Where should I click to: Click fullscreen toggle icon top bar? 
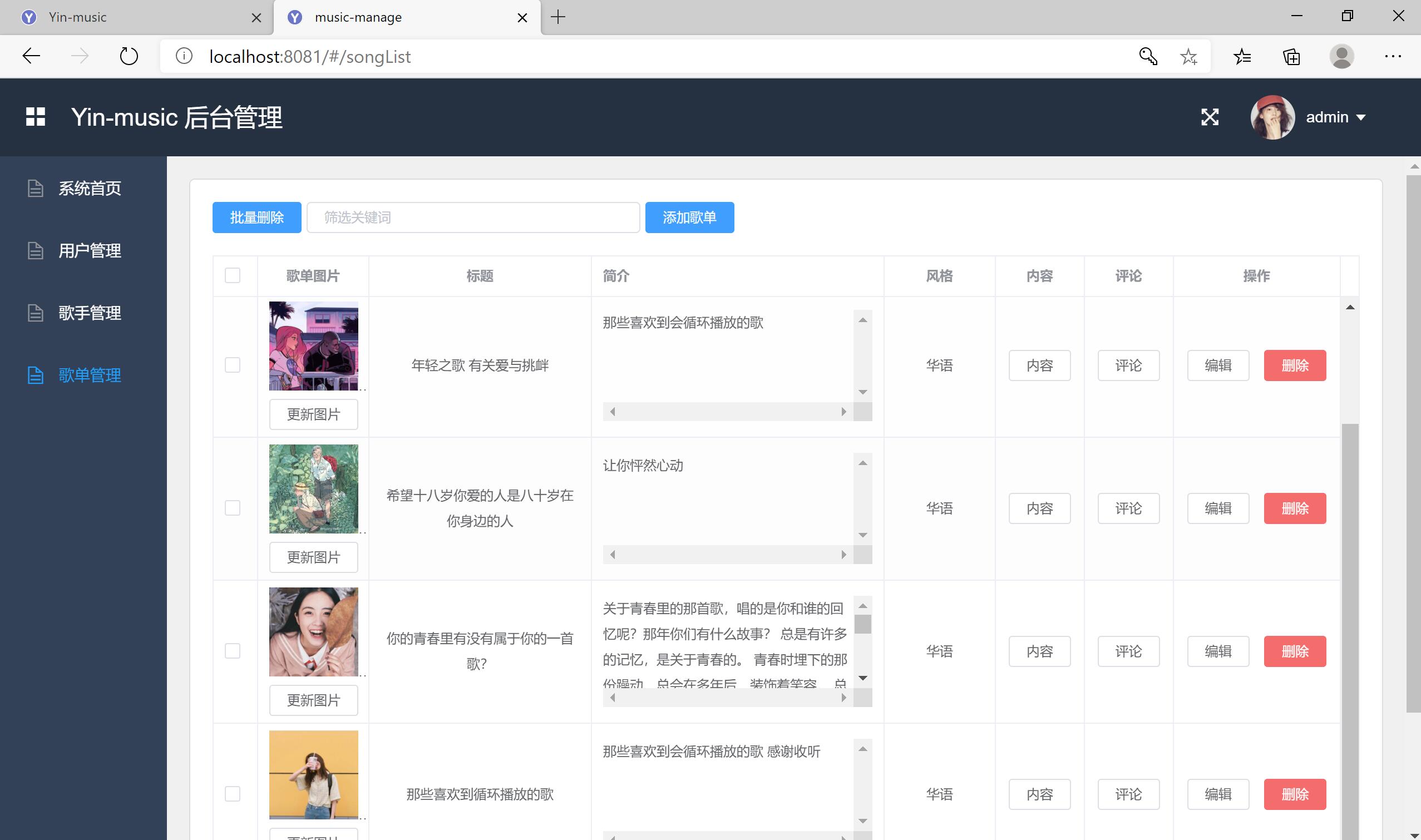tap(1210, 117)
